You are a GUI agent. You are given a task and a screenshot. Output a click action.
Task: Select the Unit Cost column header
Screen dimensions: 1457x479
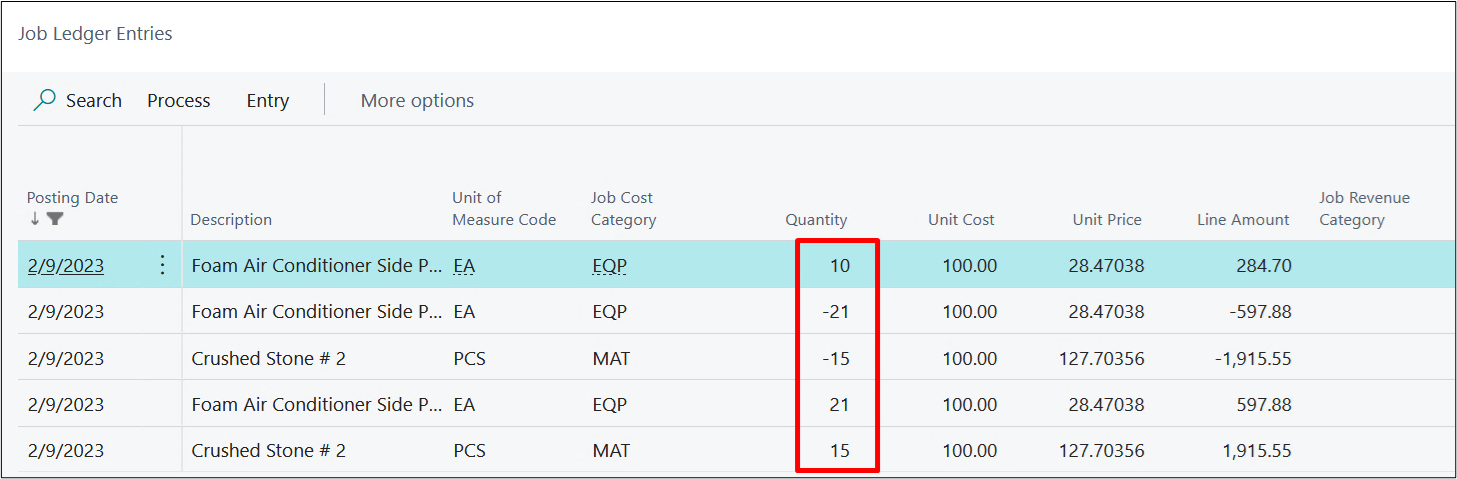960,220
